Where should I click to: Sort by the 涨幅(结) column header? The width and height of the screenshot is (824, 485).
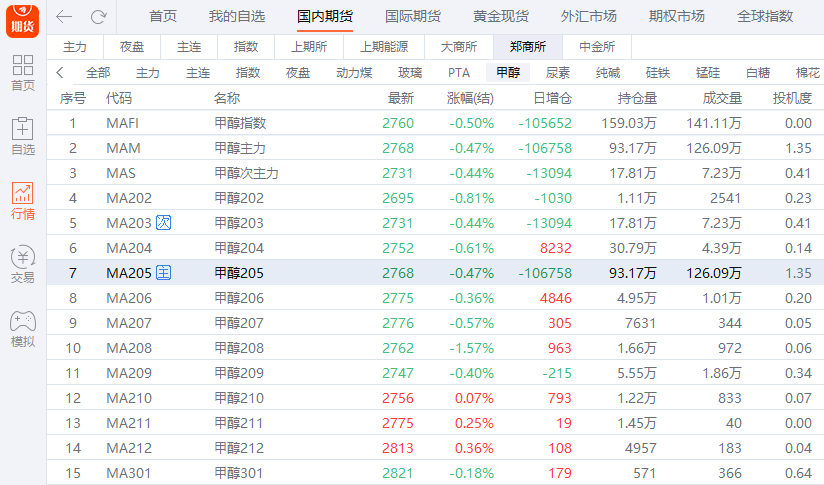point(470,98)
